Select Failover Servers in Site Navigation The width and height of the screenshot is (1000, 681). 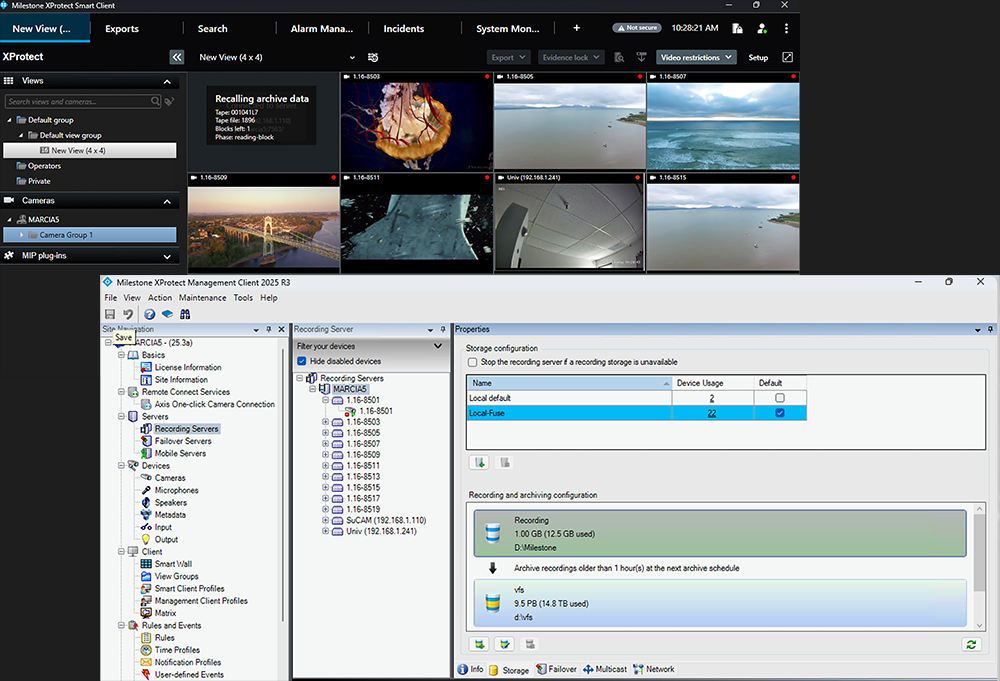183,441
